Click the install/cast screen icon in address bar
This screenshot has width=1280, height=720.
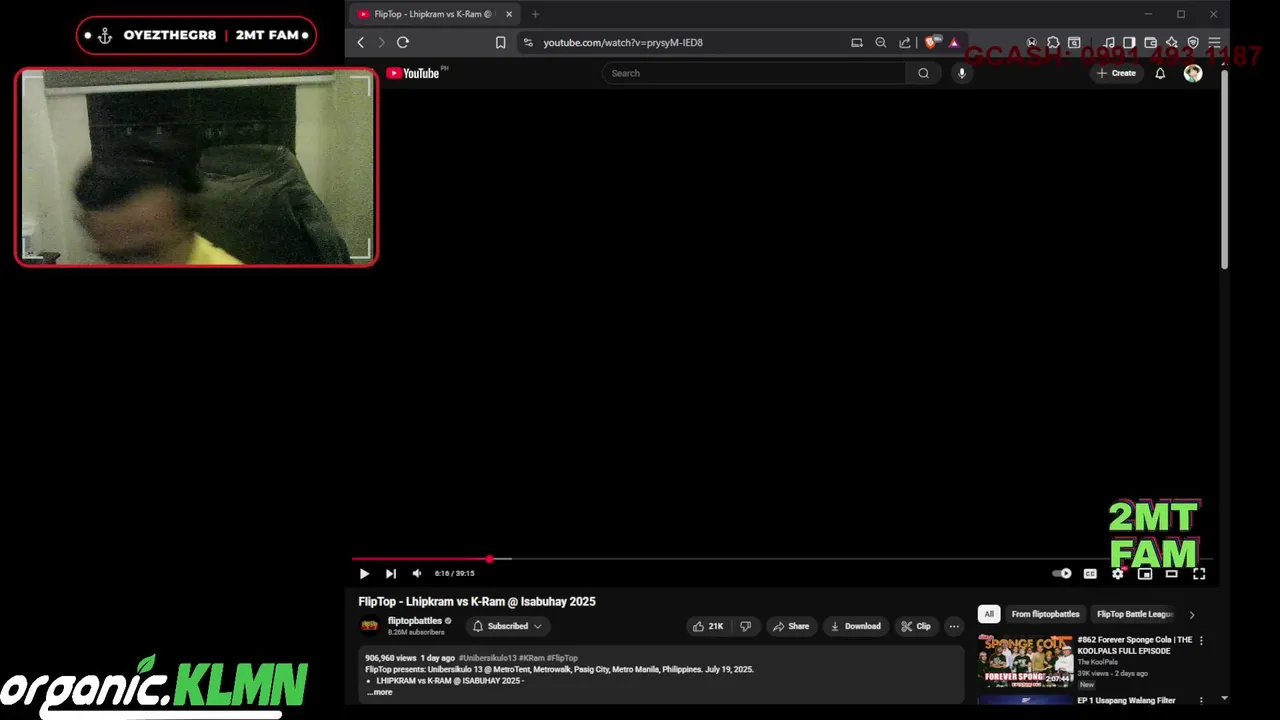[857, 42]
